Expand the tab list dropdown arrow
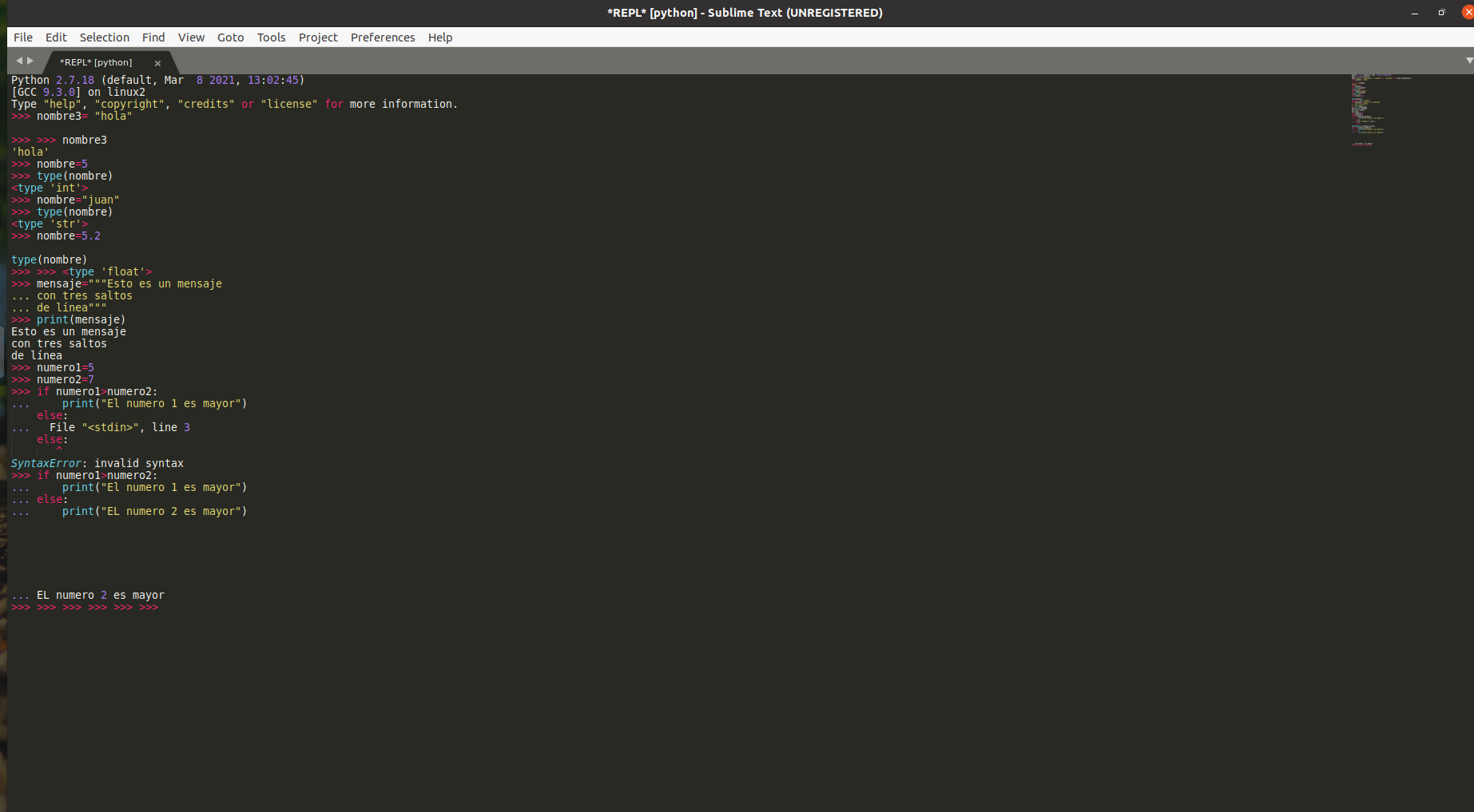Screen dimensions: 1474x812 (x=1468, y=61)
